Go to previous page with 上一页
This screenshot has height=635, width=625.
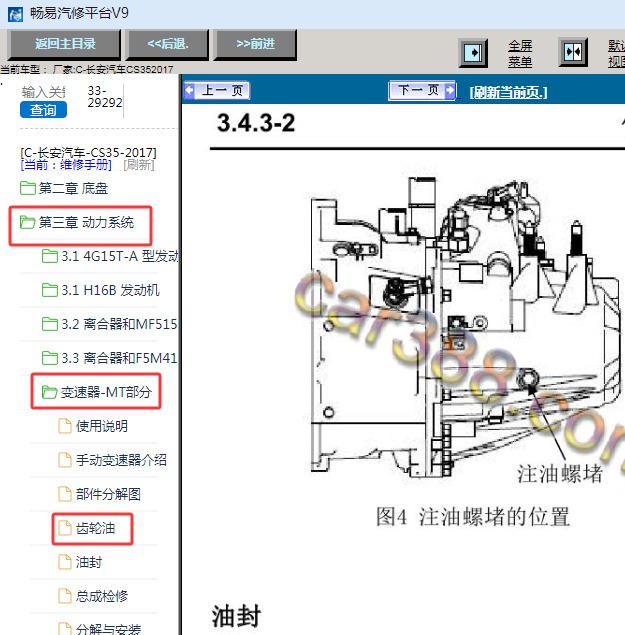pos(217,90)
